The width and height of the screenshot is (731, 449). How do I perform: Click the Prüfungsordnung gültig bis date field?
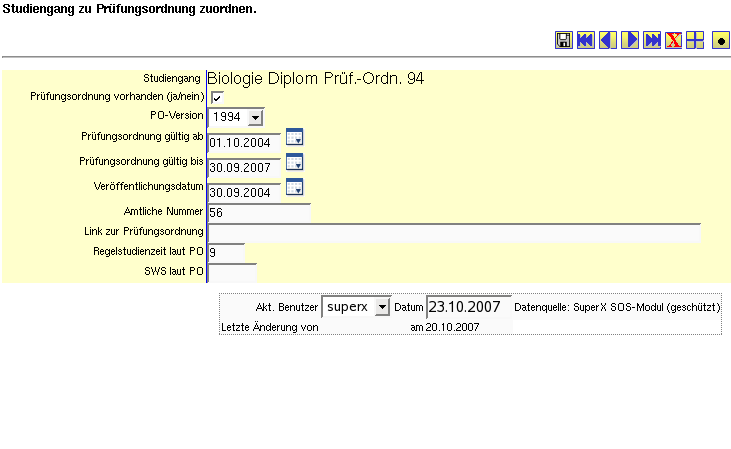pos(244,167)
